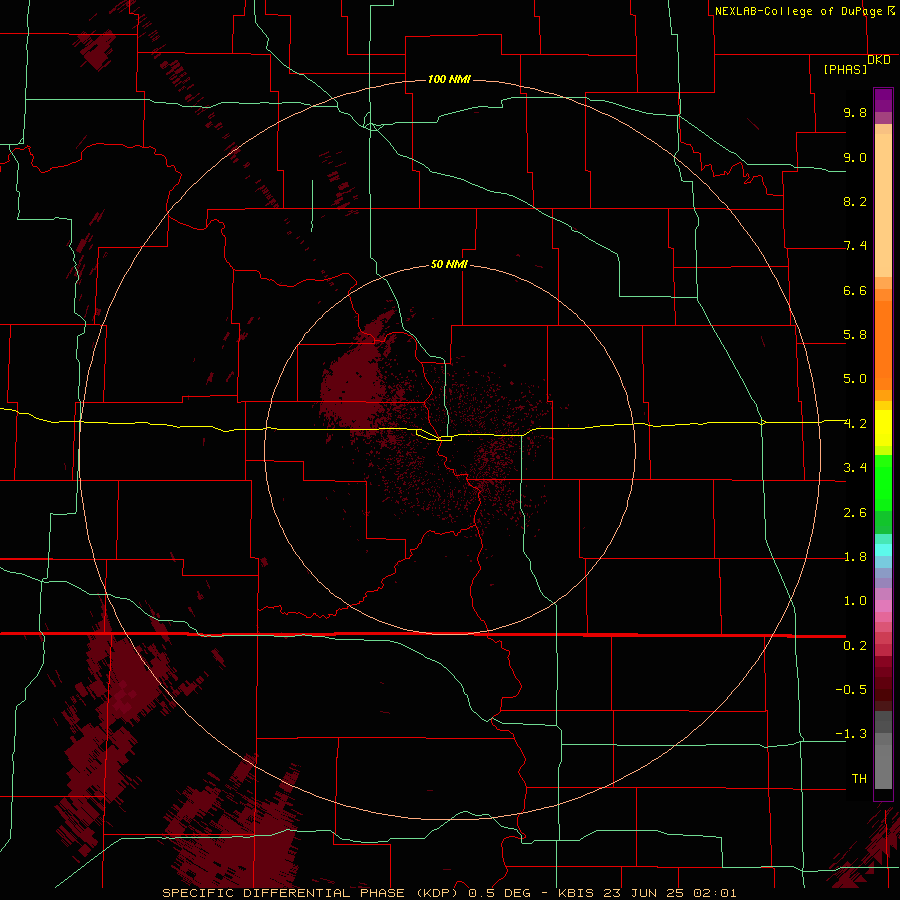Image resolution: width=900 pixels, height=900 pixels.
Task: Pick the peach segment of the color bar
Action: 883,205
